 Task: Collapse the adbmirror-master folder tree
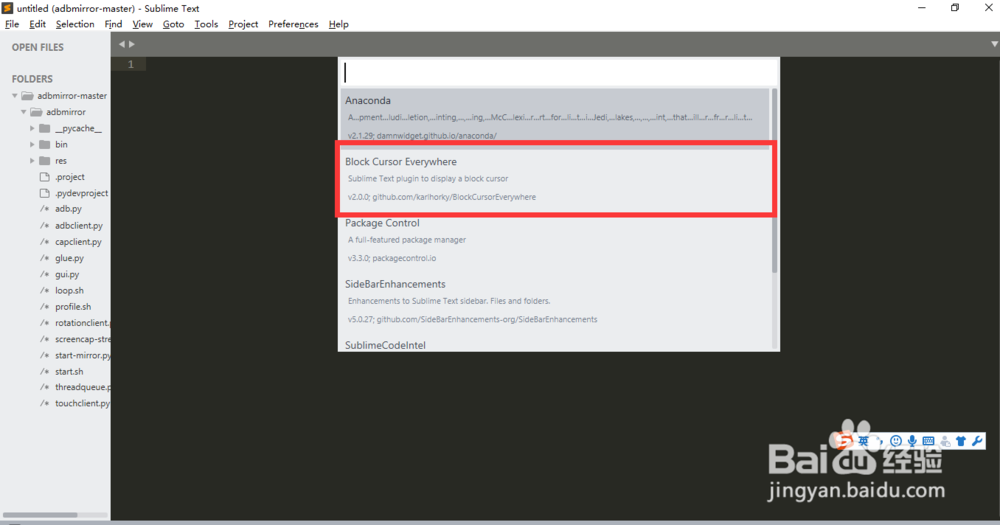[15, 96]
